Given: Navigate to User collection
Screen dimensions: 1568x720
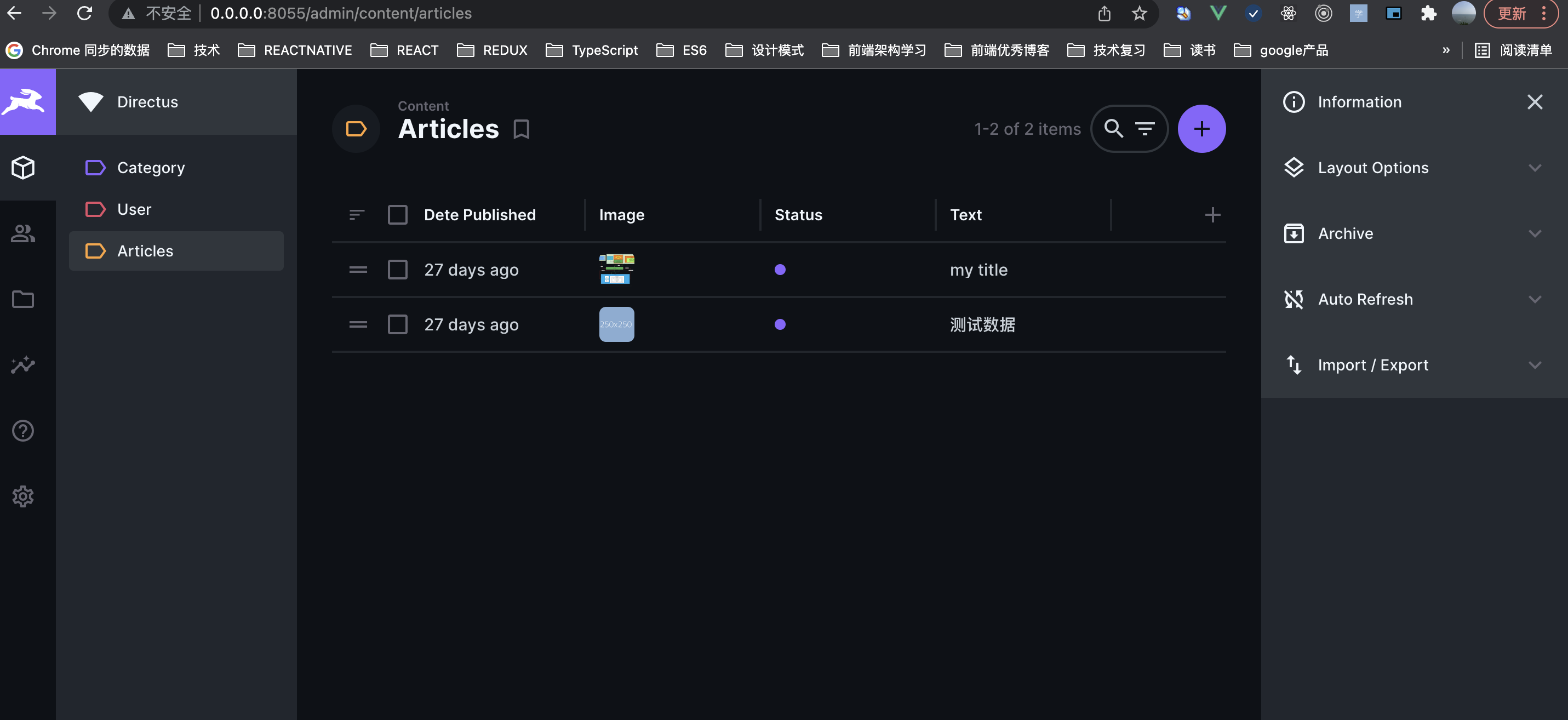Looking at the screenshot, I should 135,208.
